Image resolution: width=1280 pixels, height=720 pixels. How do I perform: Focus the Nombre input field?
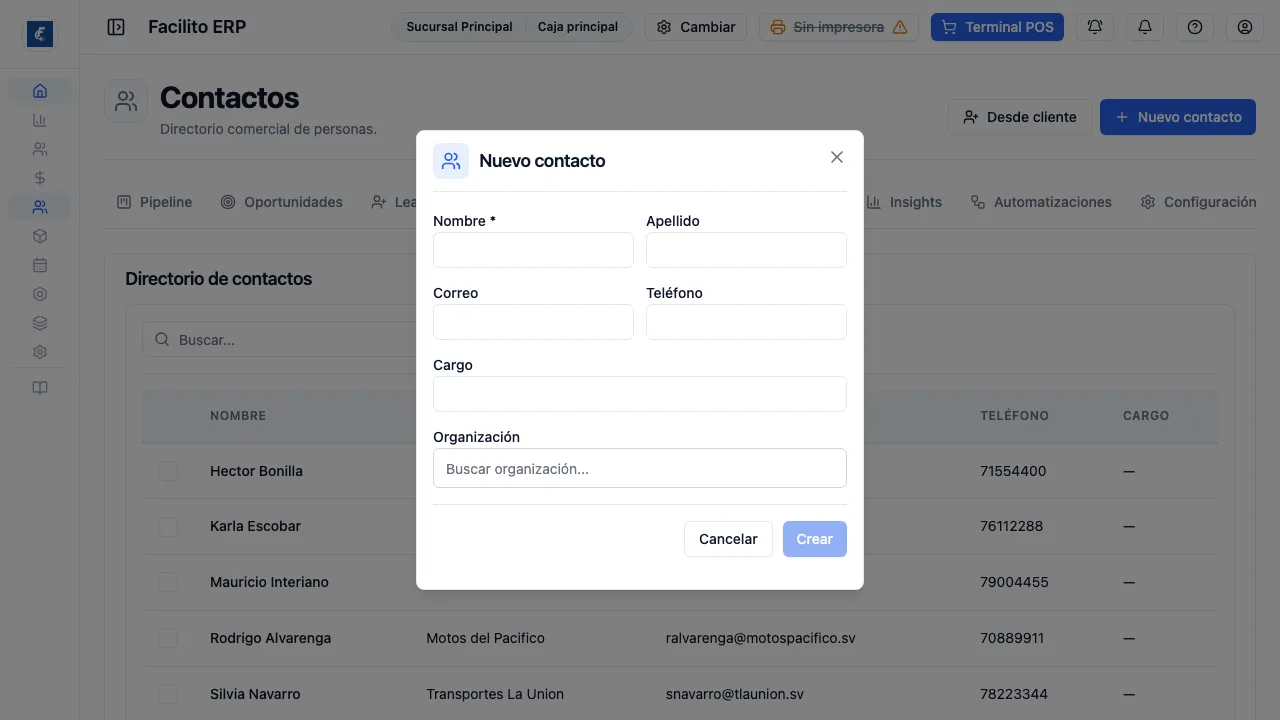coord(533,250)
